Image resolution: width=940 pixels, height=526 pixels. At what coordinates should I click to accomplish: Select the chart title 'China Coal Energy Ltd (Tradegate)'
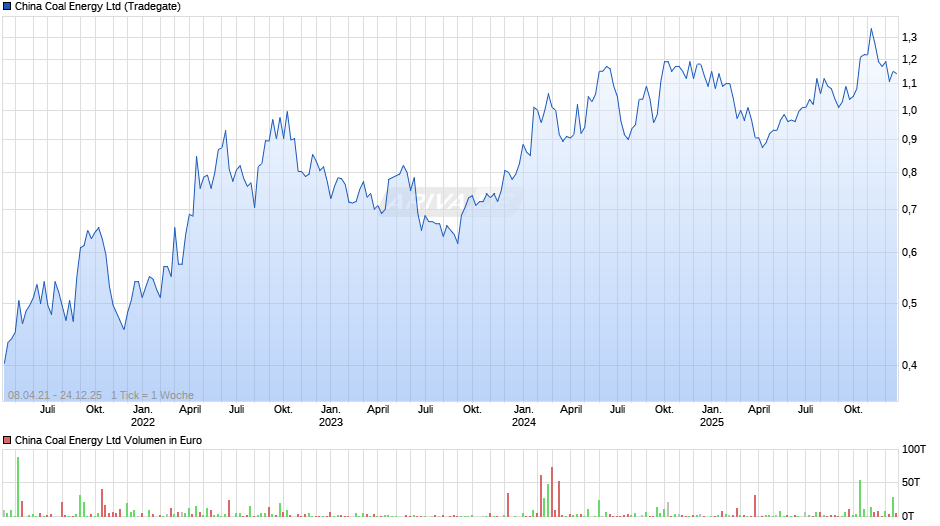pyautogui.click(x=98, y=7)
